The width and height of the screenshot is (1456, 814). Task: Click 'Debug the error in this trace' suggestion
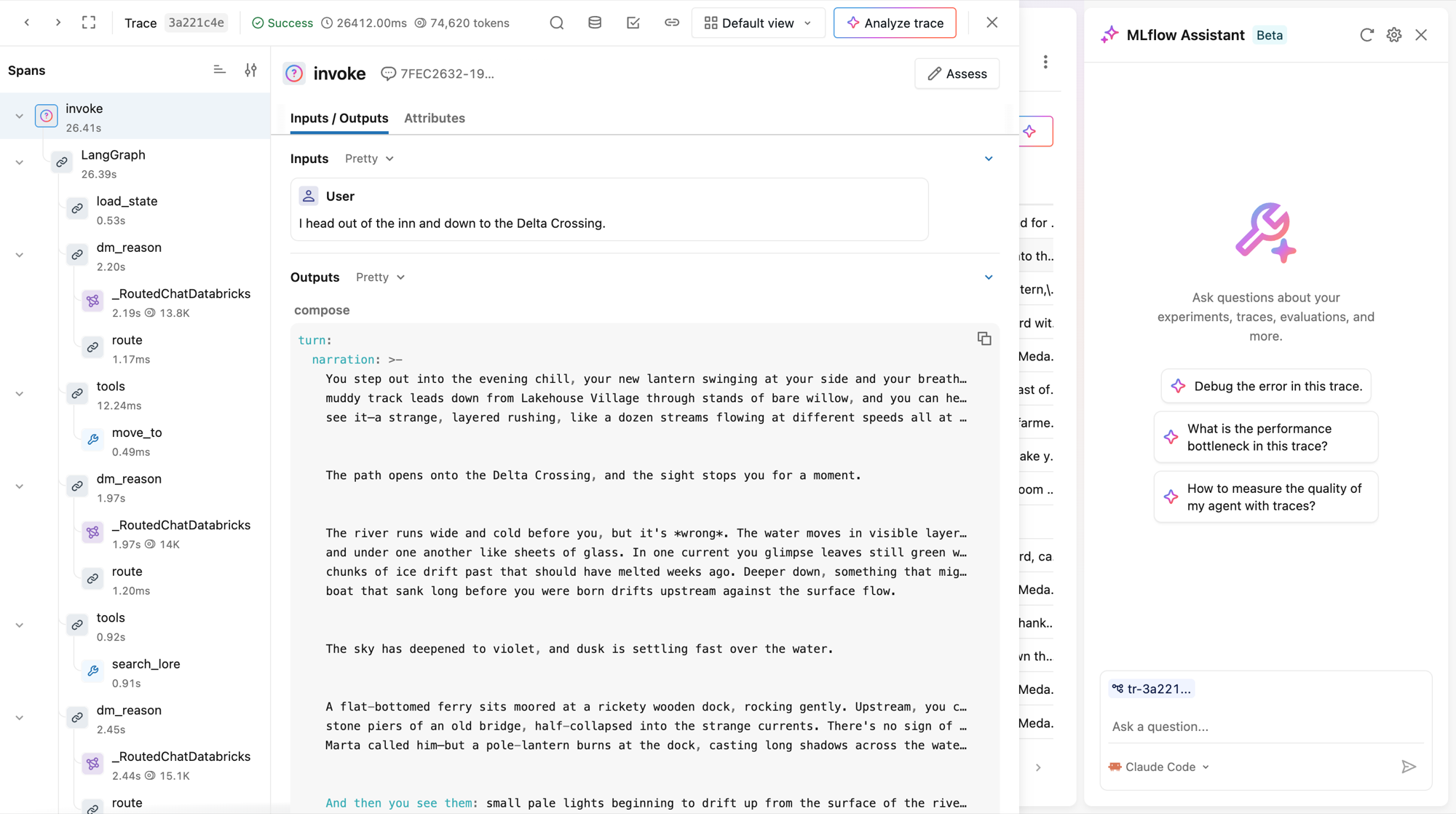(x=1266, y=386)
